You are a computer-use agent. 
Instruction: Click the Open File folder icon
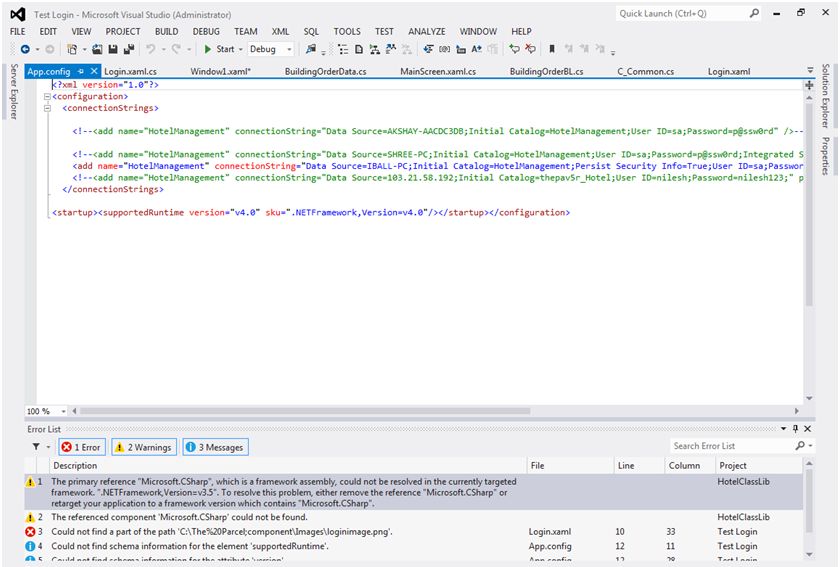click(97, 49)
